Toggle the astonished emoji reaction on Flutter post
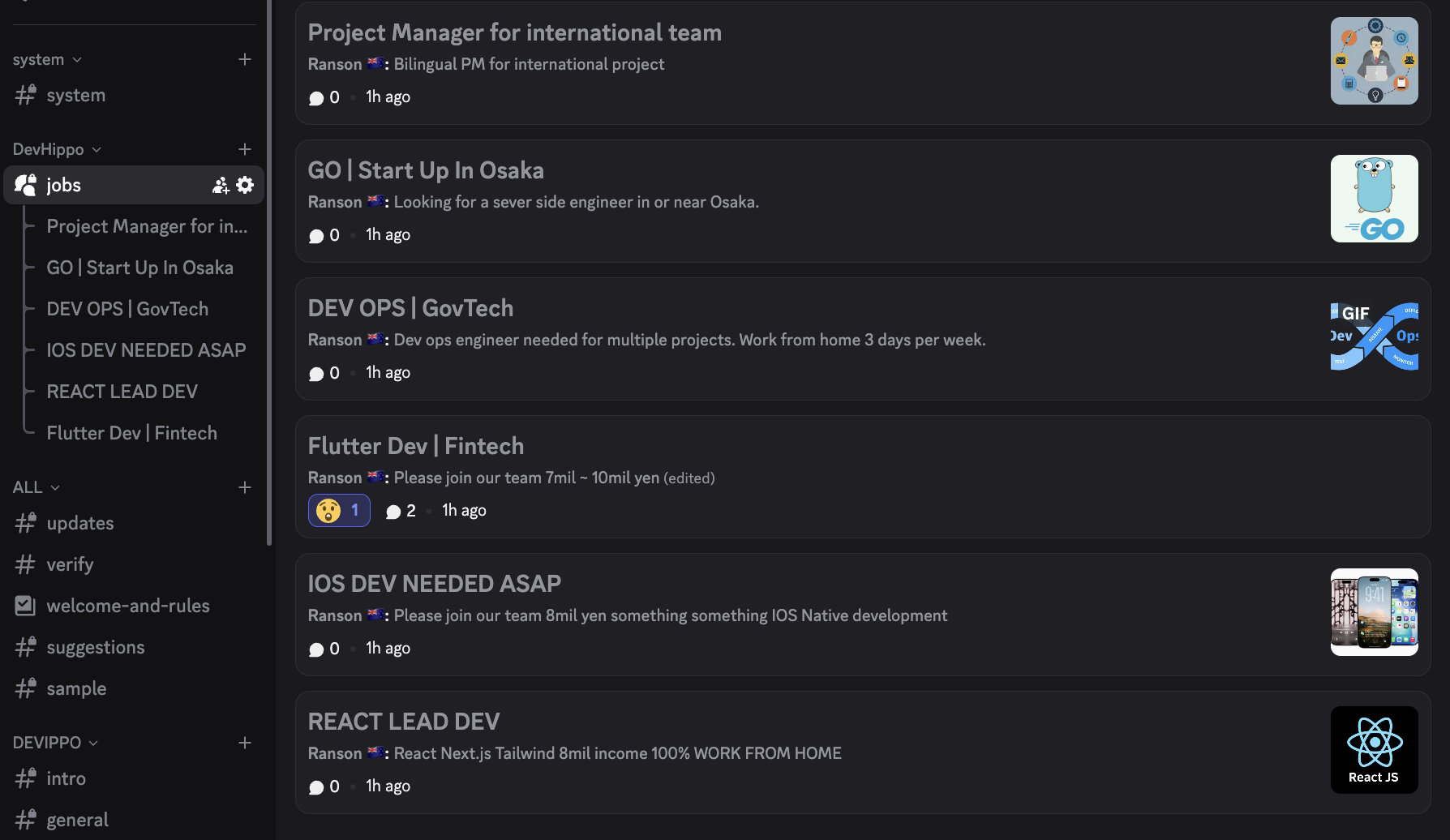Screen dimensions: 1450x840 [x=339, y=511]
